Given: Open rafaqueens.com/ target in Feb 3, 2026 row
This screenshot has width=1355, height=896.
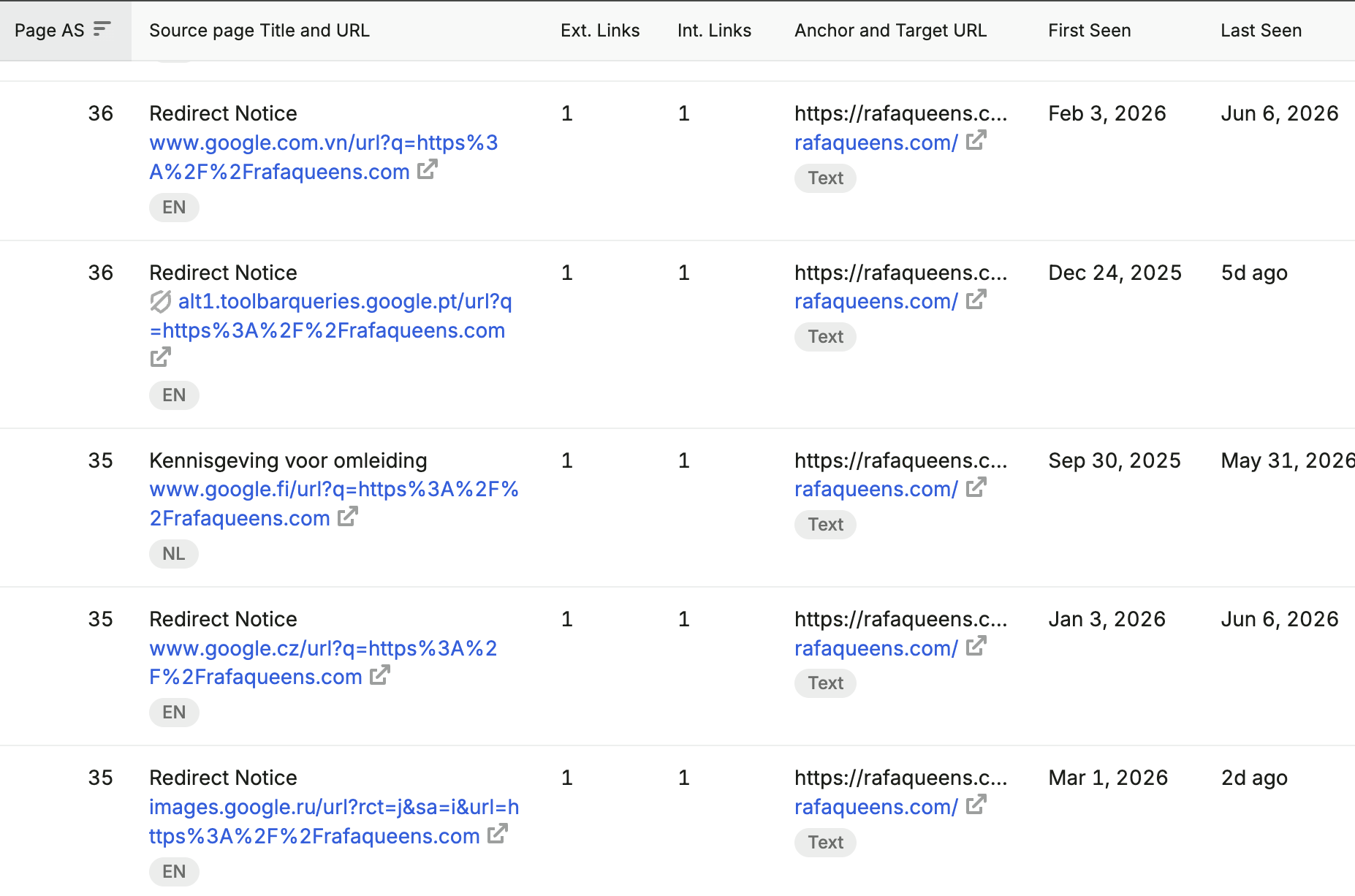Looking at the screenshot, I should (x=876, y=143).
